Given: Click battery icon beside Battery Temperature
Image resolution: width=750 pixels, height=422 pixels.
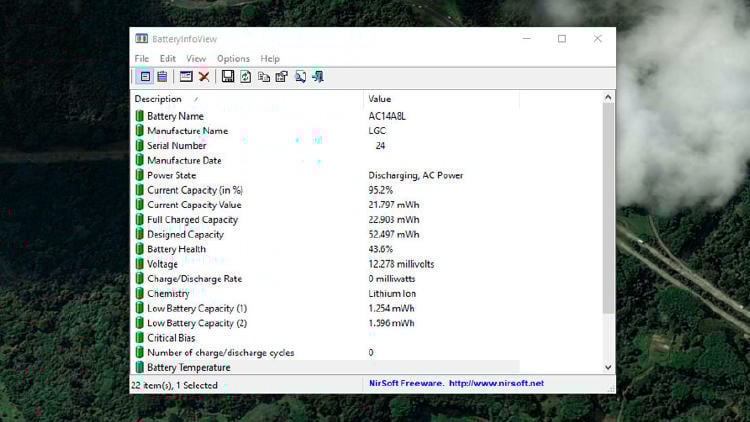Looking at the screenshot, I should pos(139,367).
